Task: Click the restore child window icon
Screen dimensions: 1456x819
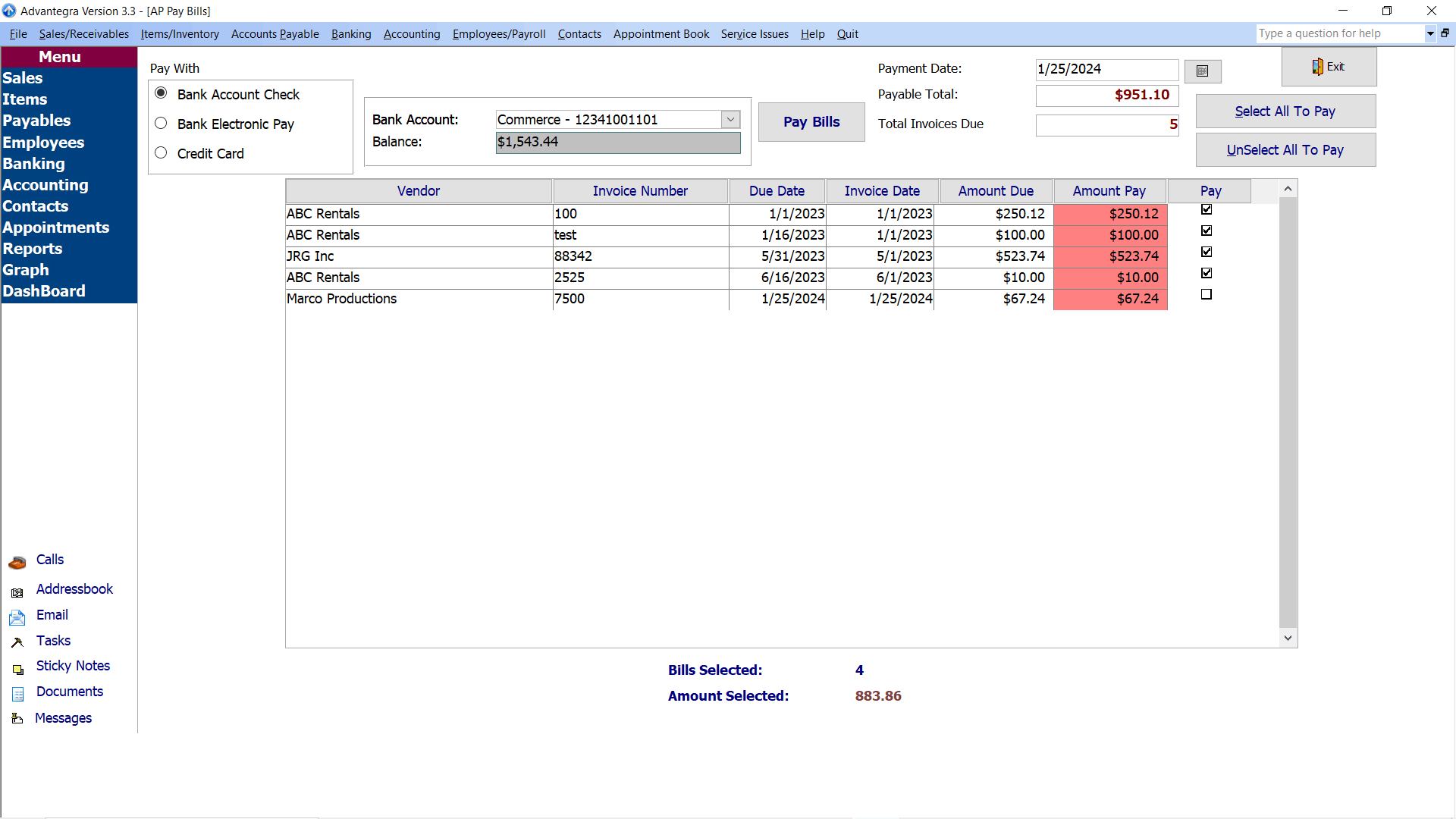Action: [1445, 33]
